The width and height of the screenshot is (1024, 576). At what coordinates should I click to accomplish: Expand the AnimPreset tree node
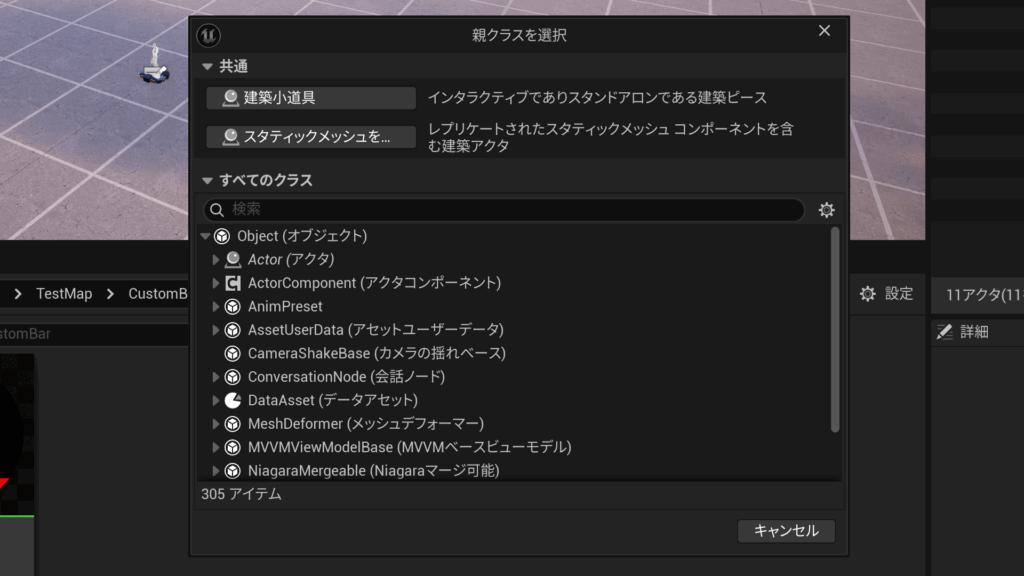tap(216, 306)
